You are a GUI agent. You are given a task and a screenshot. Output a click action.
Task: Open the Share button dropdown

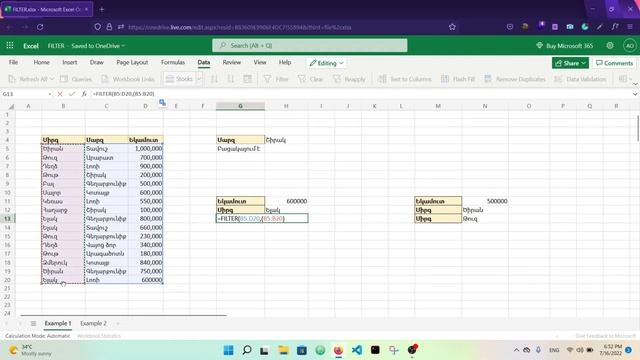pos(570,63)
